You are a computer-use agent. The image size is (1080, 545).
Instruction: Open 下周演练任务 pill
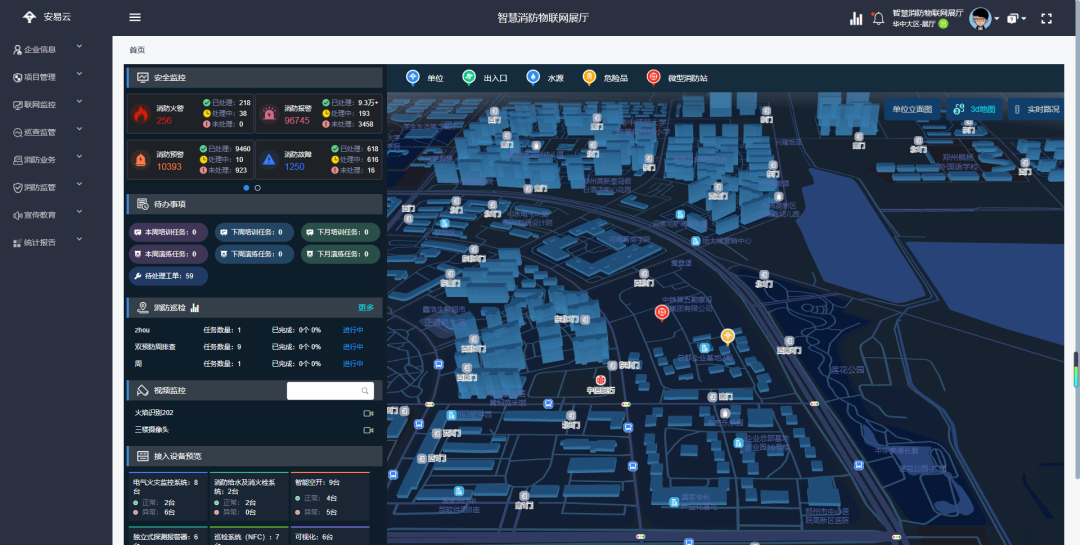click(254, 254)
